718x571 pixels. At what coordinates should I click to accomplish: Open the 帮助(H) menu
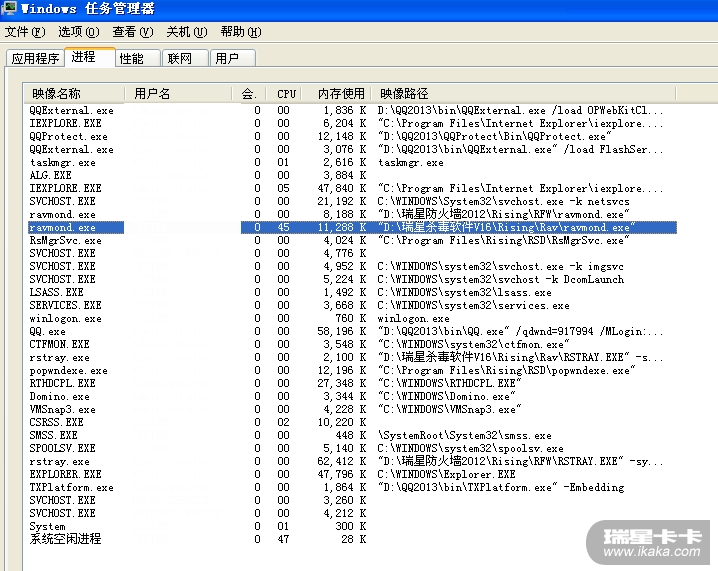pos(240,32)
